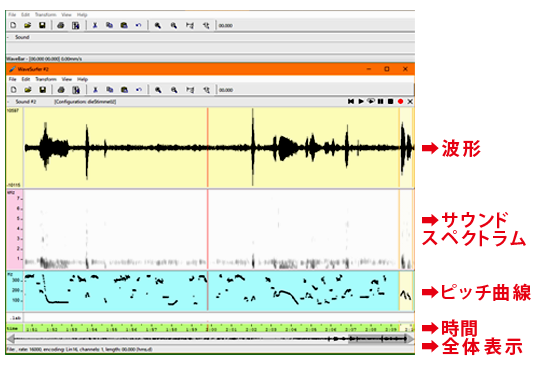The image size is (540, 370).
Task: Collapse the Sound #2 panel expander
Action: 8,102
